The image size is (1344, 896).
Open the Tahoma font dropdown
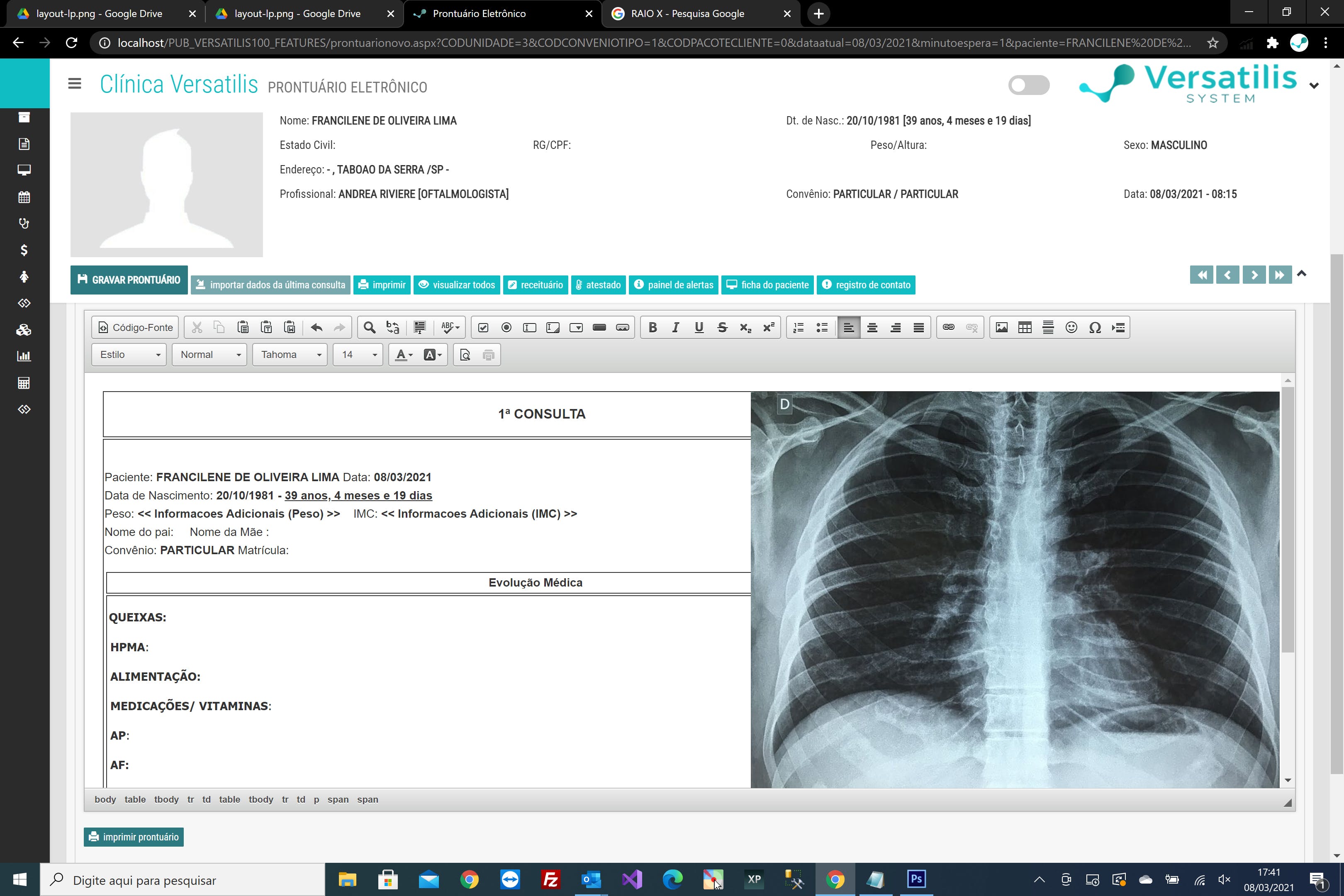pos(290,355)
